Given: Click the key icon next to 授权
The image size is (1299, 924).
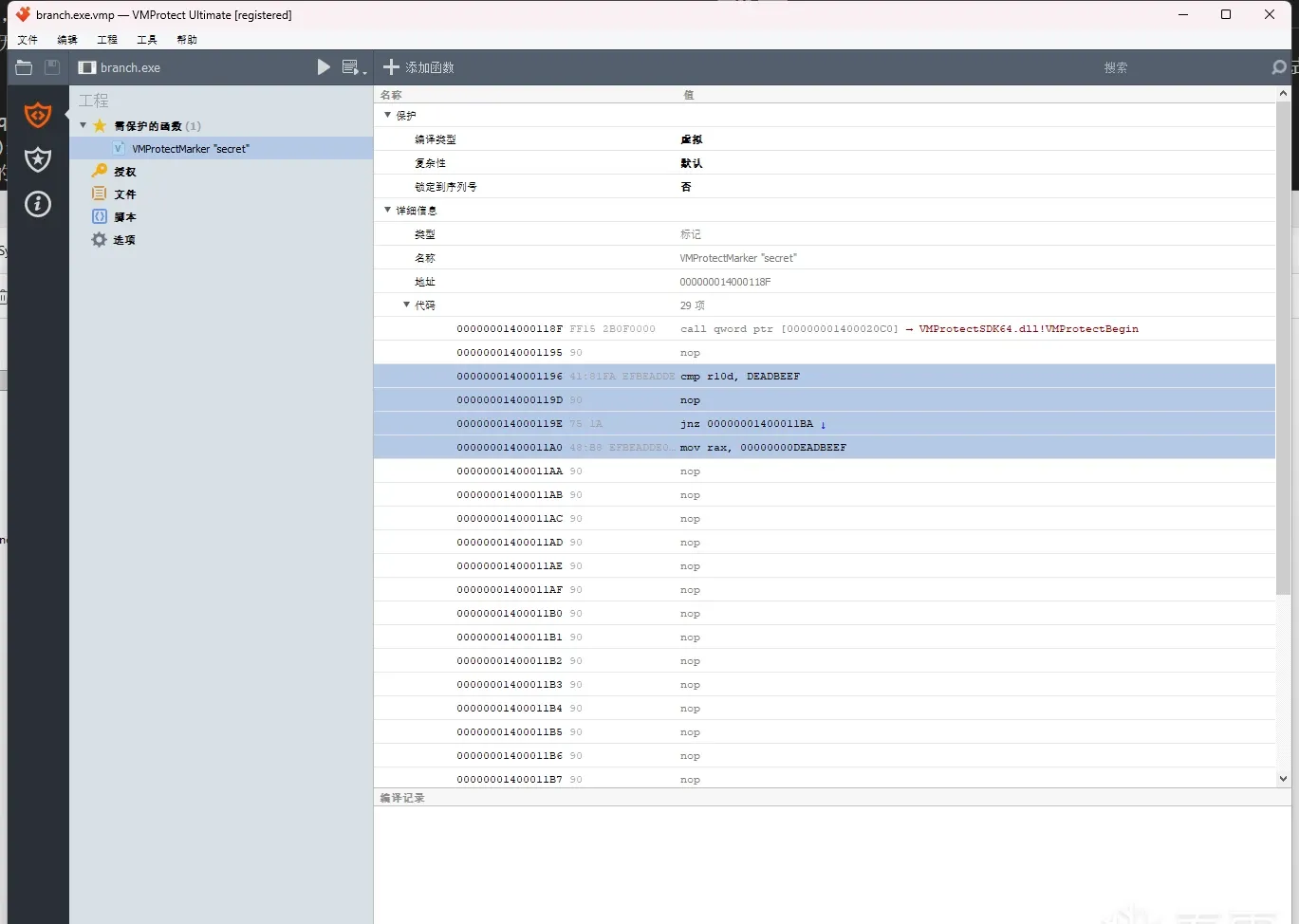Looking at the screenshot, I should [x=99, y=171].
